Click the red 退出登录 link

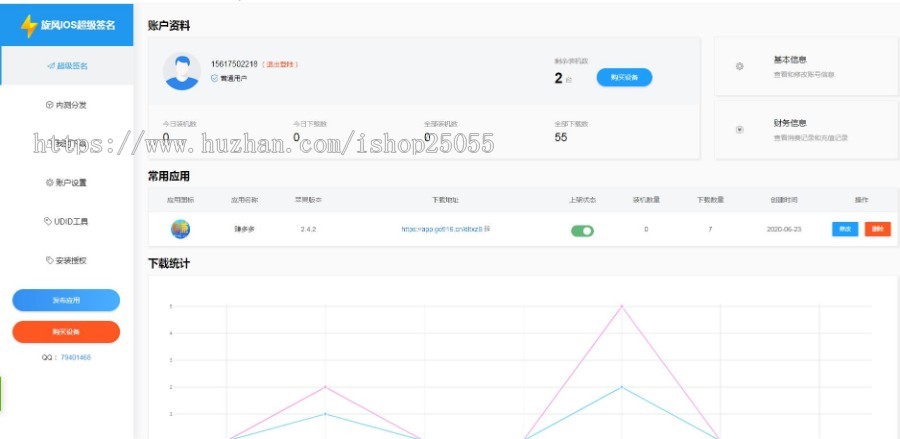(280, 64)
